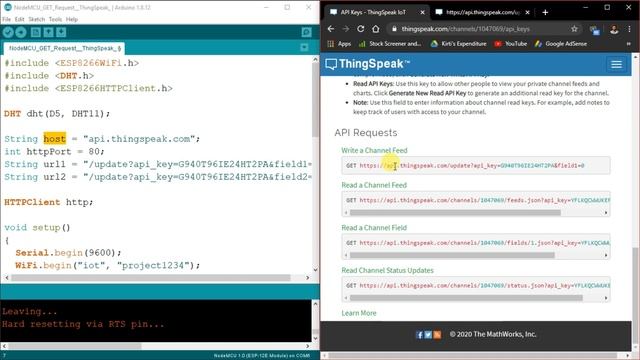This screenshot has width=640, height=360.
Task: Click the scrollbar under Read a Channel Field
Action: [452, 256]
